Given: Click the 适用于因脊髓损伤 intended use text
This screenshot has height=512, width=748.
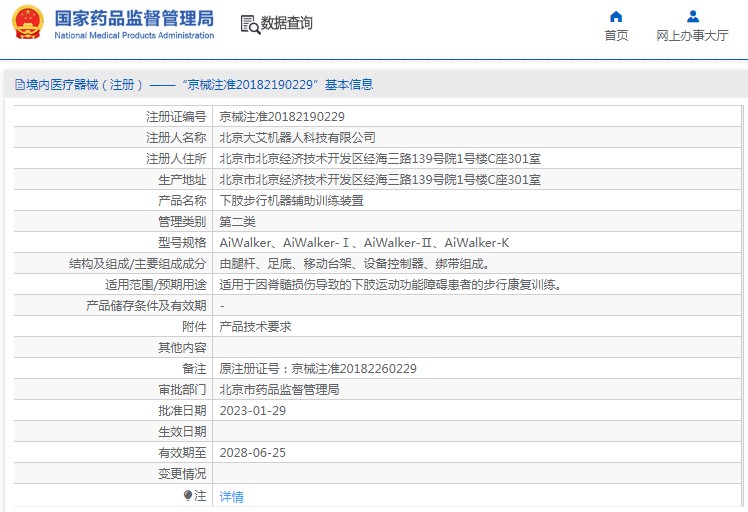Looking at the screenshot, I should pyautogui.click(x=391, y=285).
